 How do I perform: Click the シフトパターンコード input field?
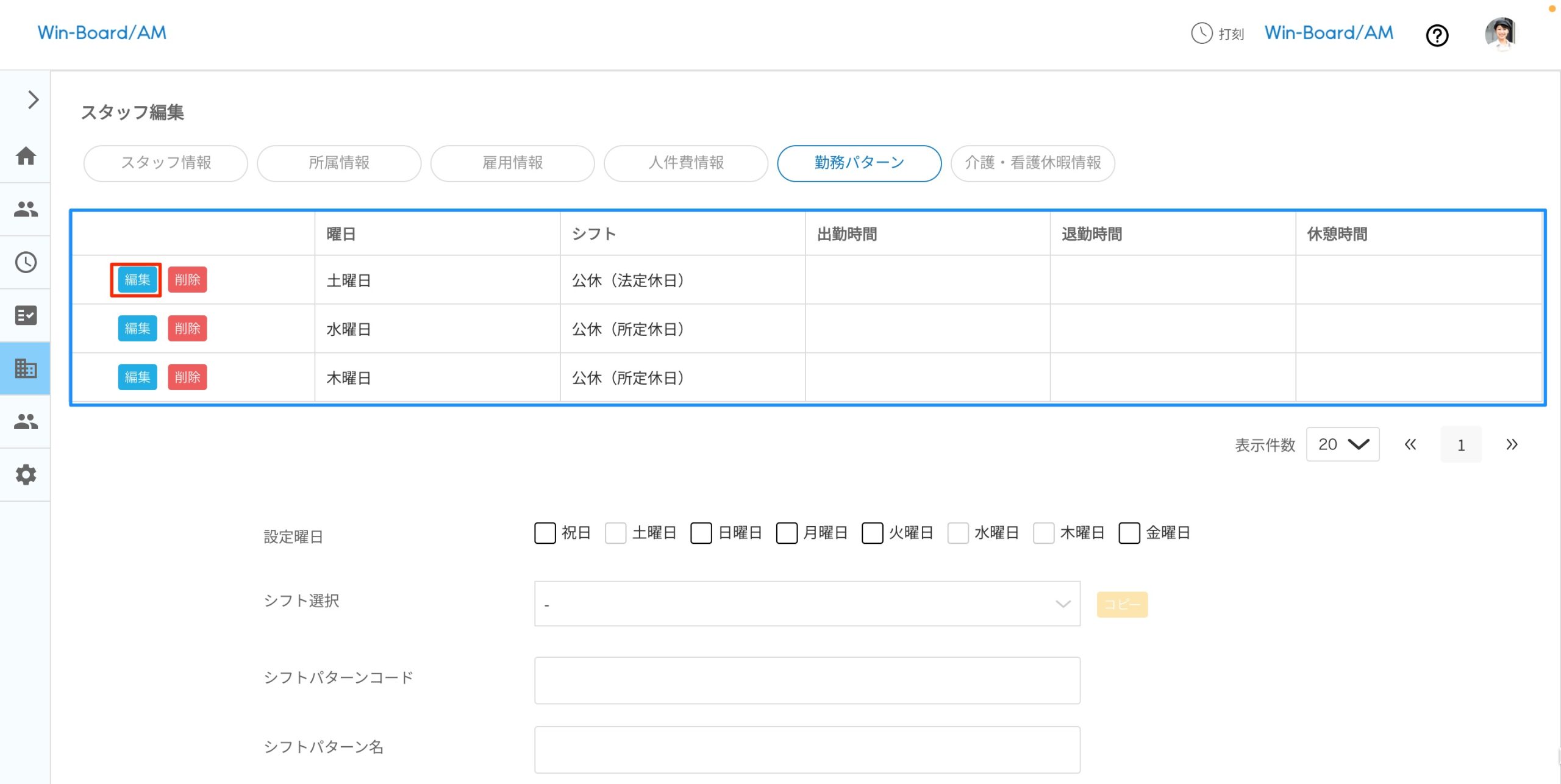tap(807, 680)
